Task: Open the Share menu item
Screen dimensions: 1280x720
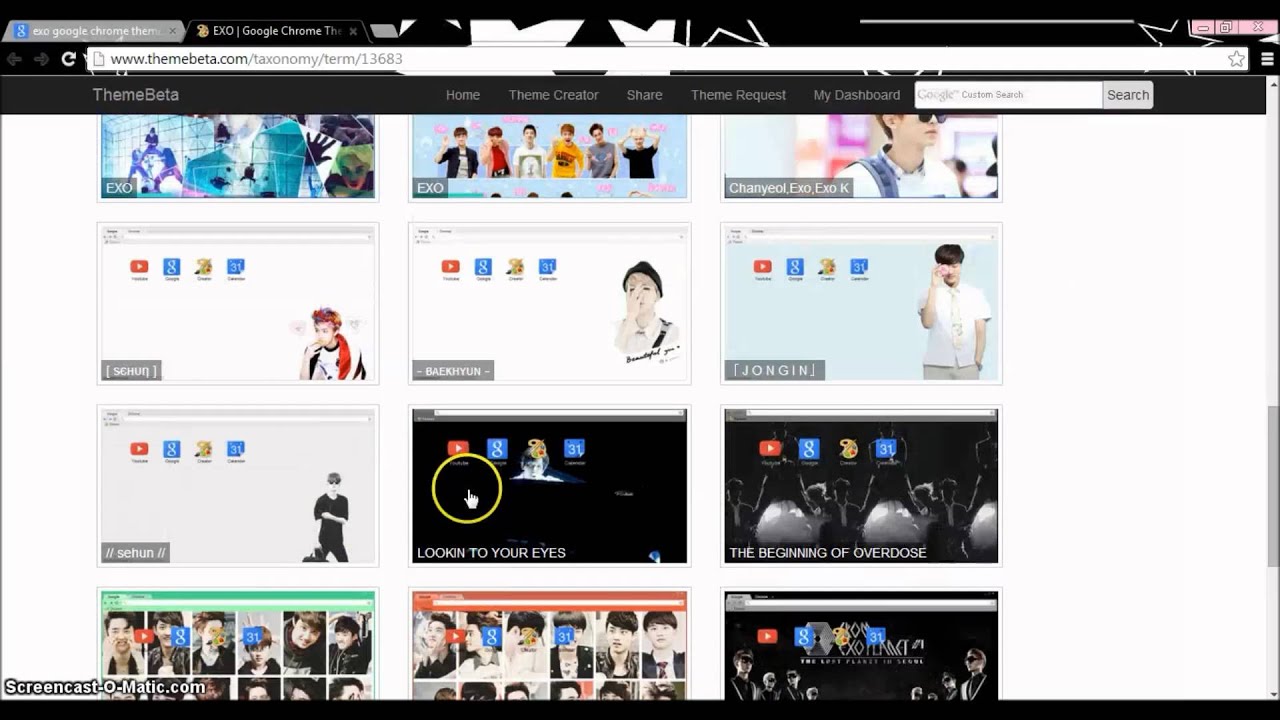Action: pos(644,95)
